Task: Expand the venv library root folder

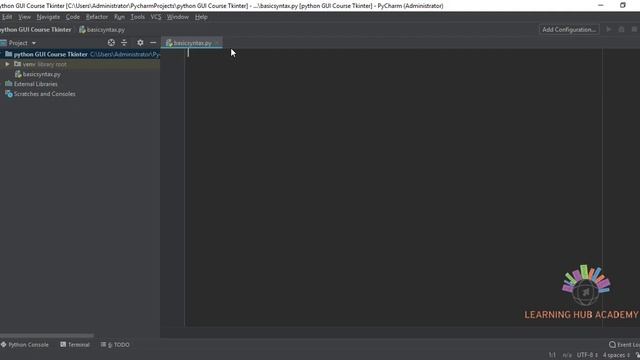Action: (7, 64)
